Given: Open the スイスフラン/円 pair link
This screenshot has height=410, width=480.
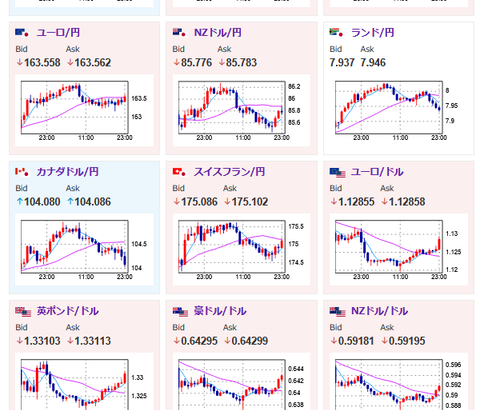Looking at the screenshot, I should pos(229,172).
